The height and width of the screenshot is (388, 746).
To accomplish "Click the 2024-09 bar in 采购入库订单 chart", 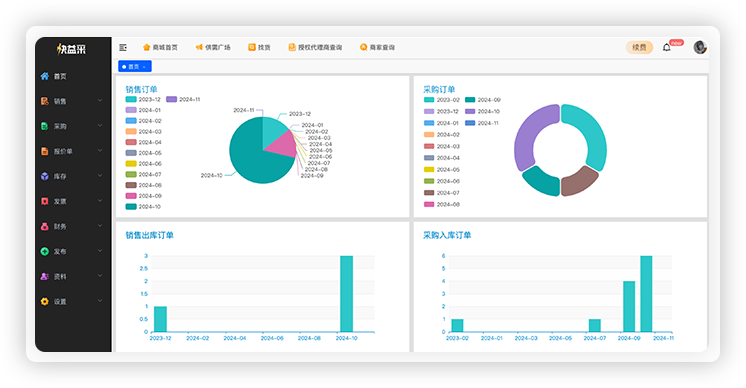I will (629, 307).
